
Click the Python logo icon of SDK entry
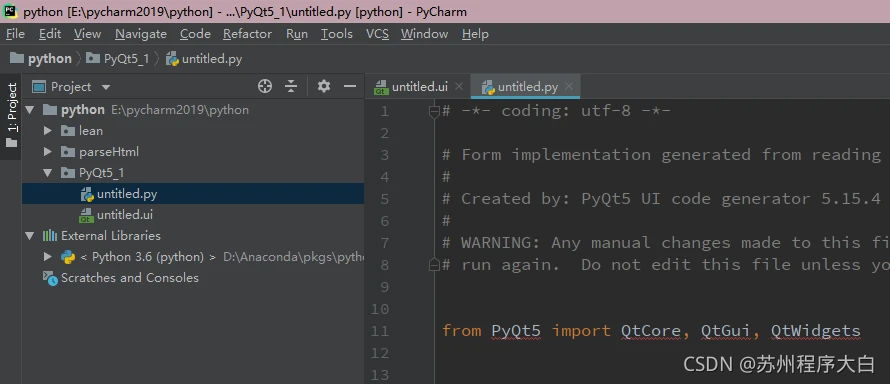pos(68,257)
